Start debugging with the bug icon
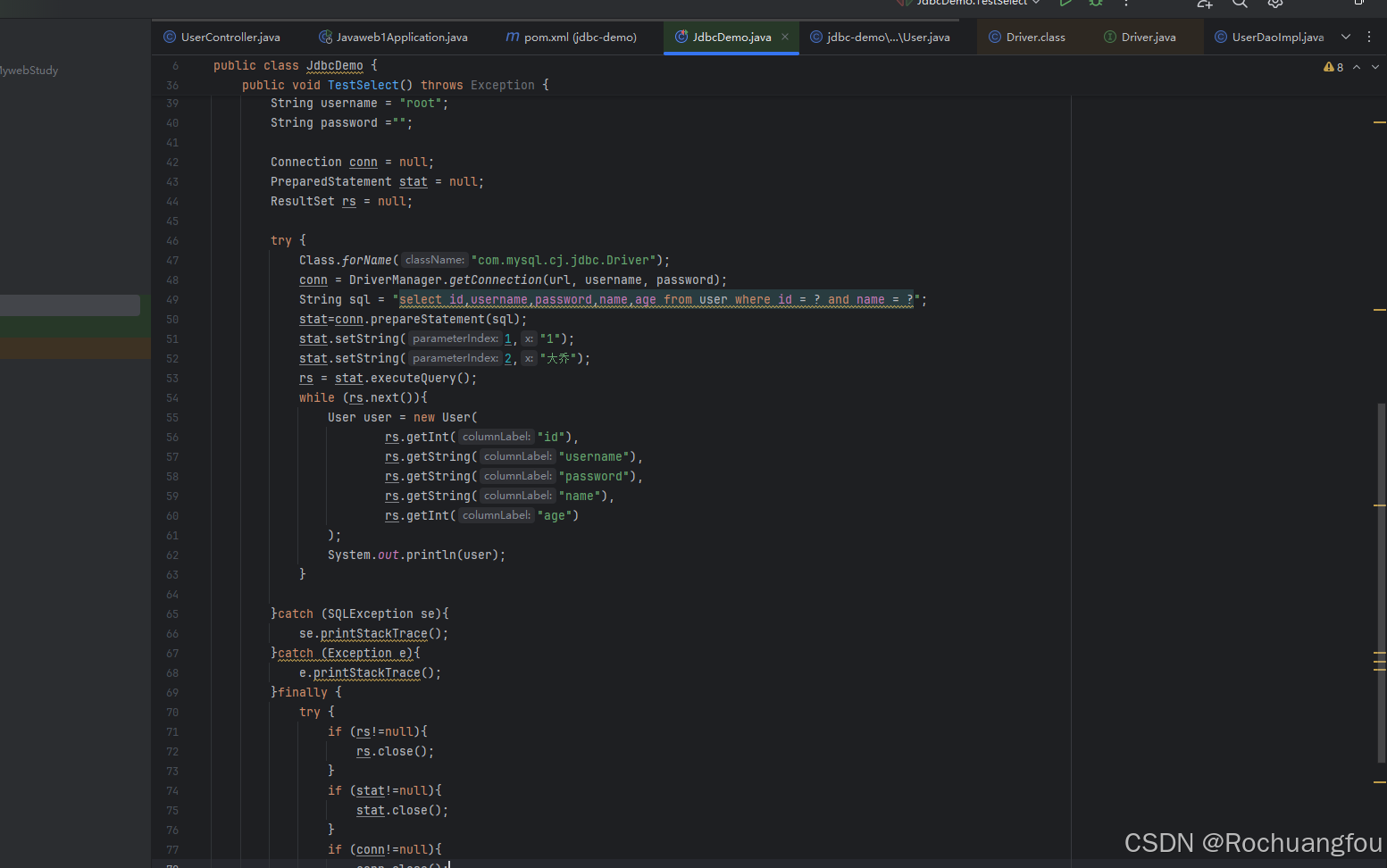Screen dimensions: 1387x868 (1096, 4)
